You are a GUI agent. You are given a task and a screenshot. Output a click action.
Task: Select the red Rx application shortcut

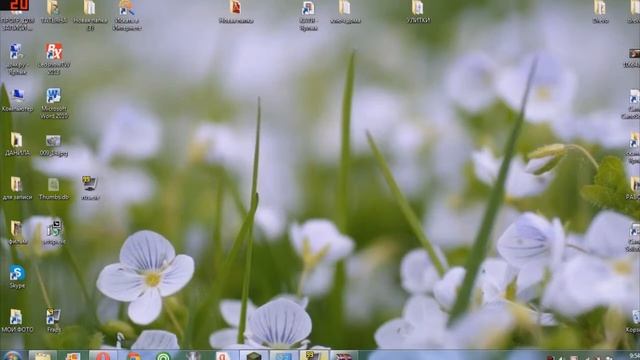point(54,59)
